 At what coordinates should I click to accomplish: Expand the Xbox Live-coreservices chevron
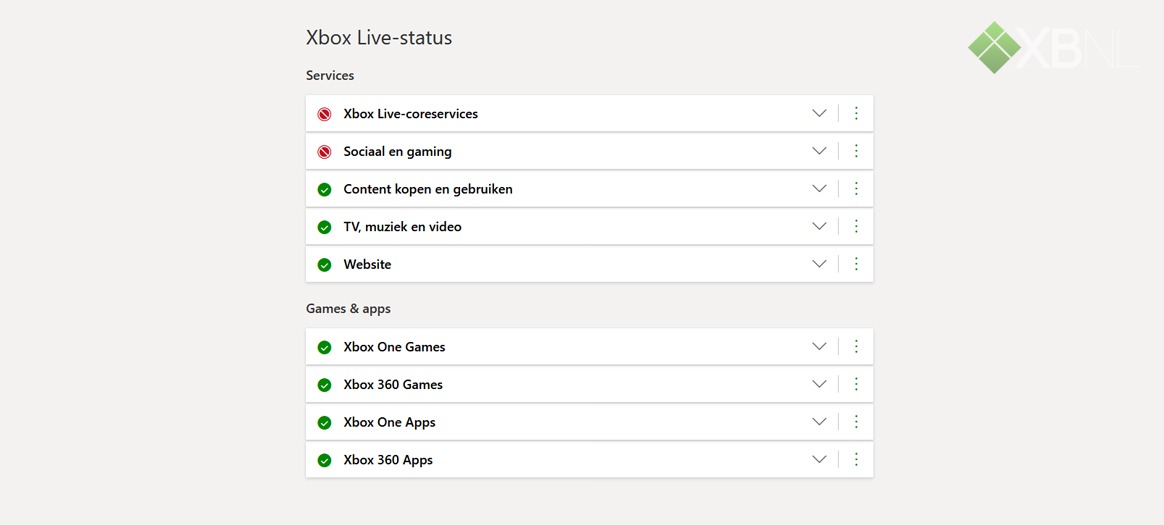(x=820, y=114)
